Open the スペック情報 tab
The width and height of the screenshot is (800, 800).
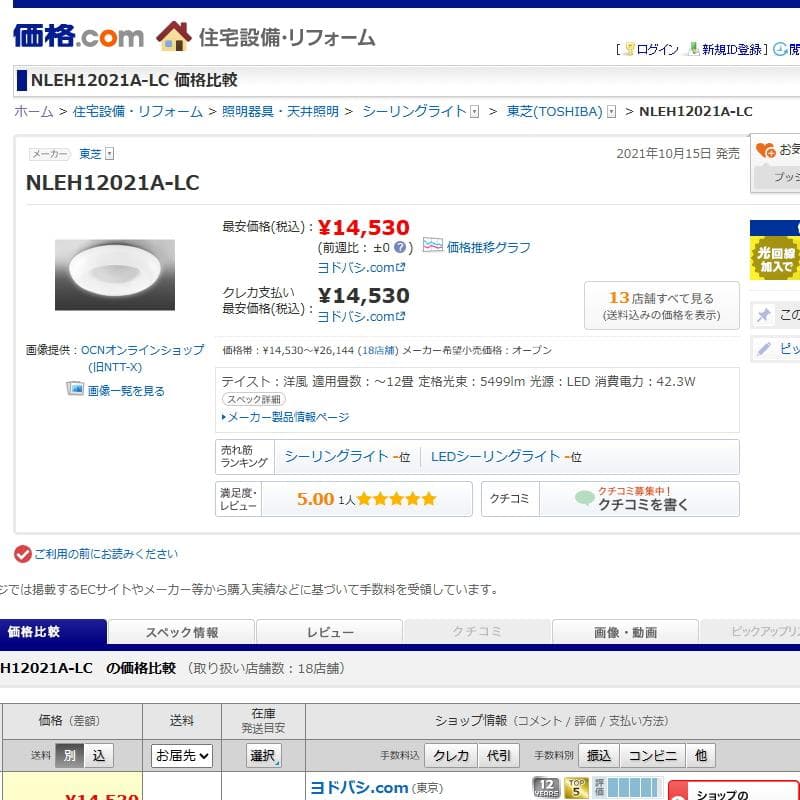point(182,632)
